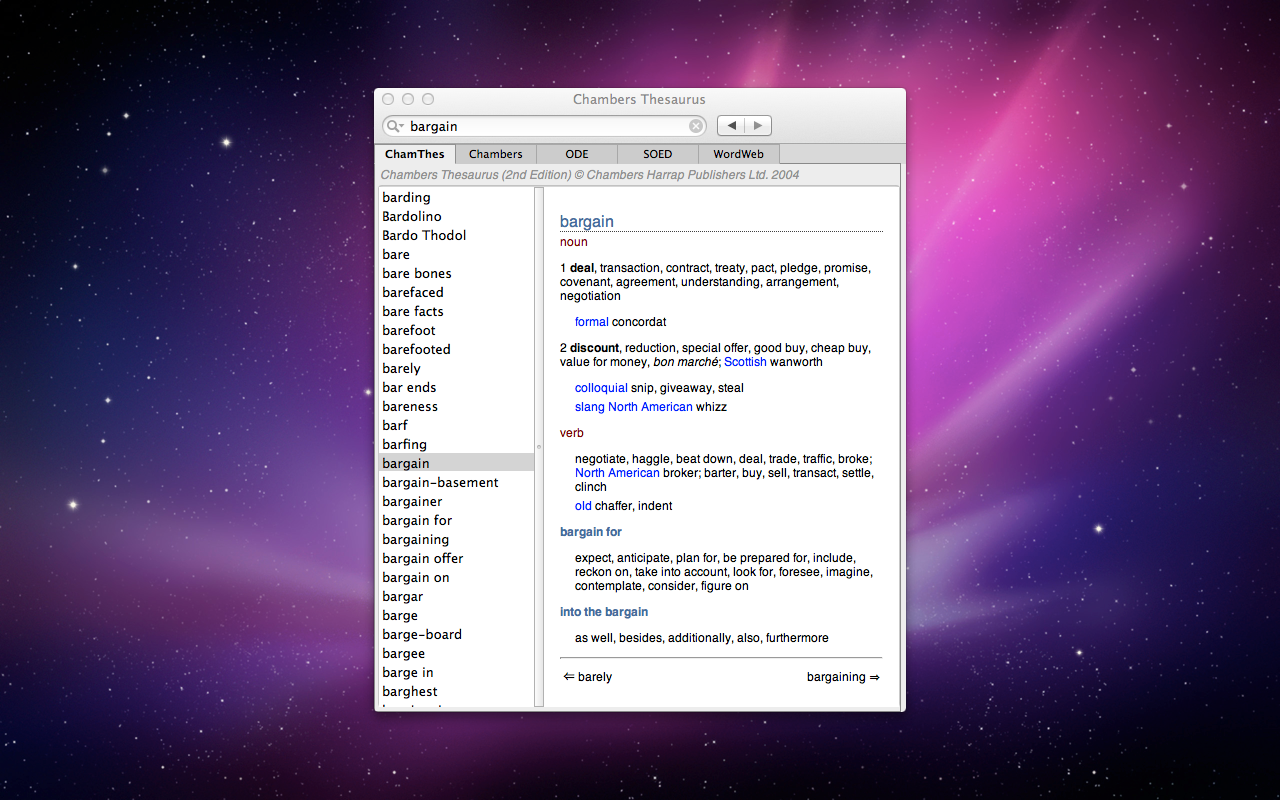This screenshot has width=1280, height=800.
Task: Clear the search field text
Action: coord(695,126)
